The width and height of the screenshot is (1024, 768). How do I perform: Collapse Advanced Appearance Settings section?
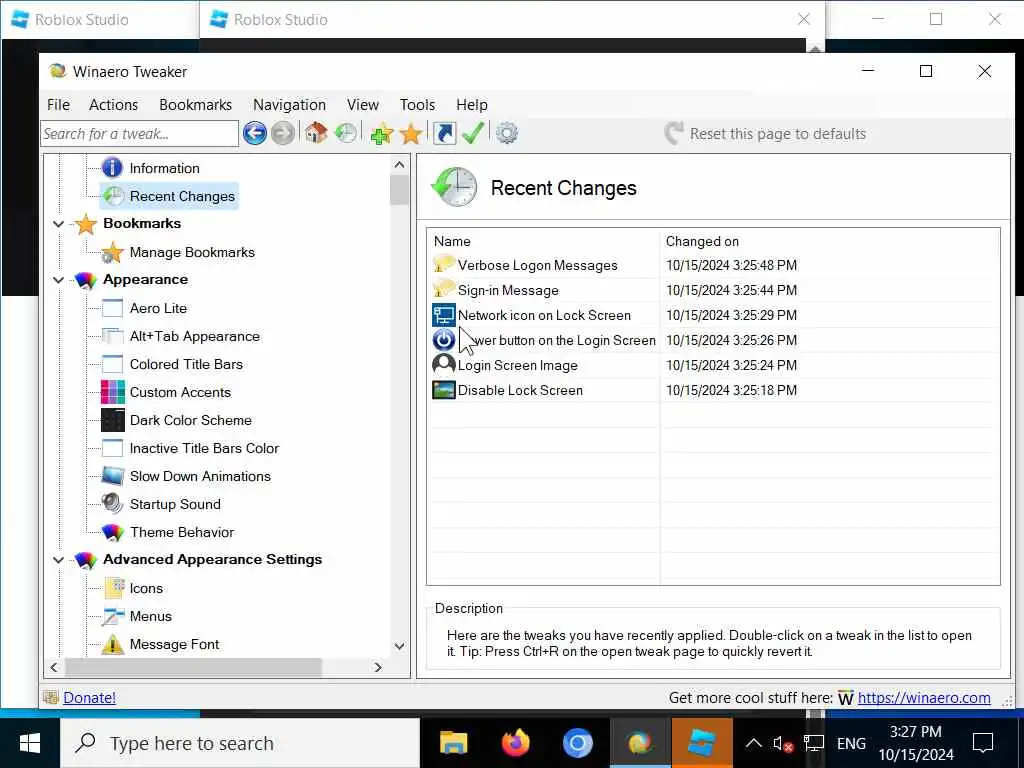point(58,560)
